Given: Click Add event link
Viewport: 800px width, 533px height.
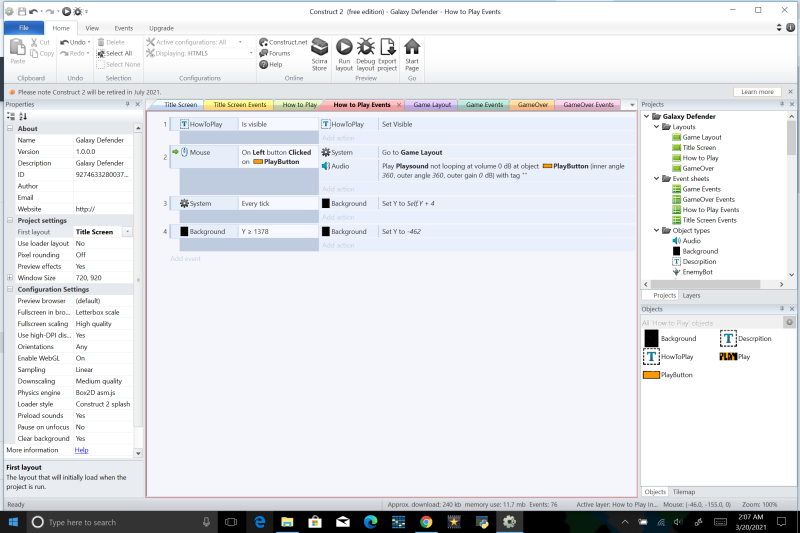Looking at the screenshot, I should (185, 259).
